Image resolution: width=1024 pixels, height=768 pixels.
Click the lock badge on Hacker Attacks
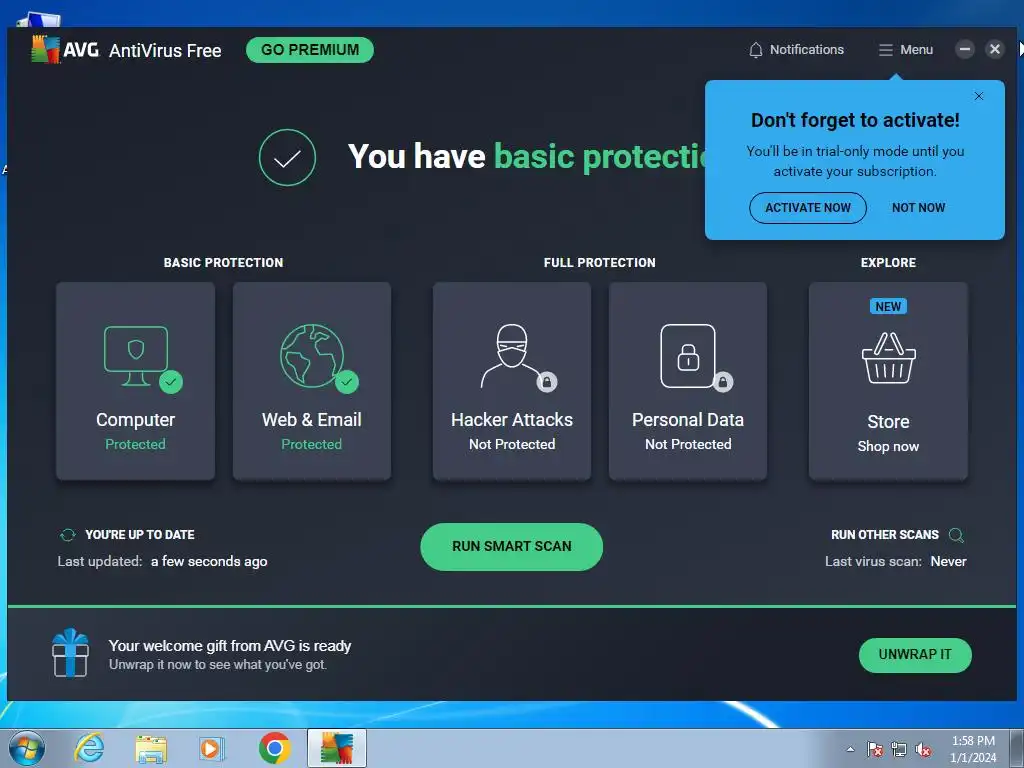coord(547,382)
